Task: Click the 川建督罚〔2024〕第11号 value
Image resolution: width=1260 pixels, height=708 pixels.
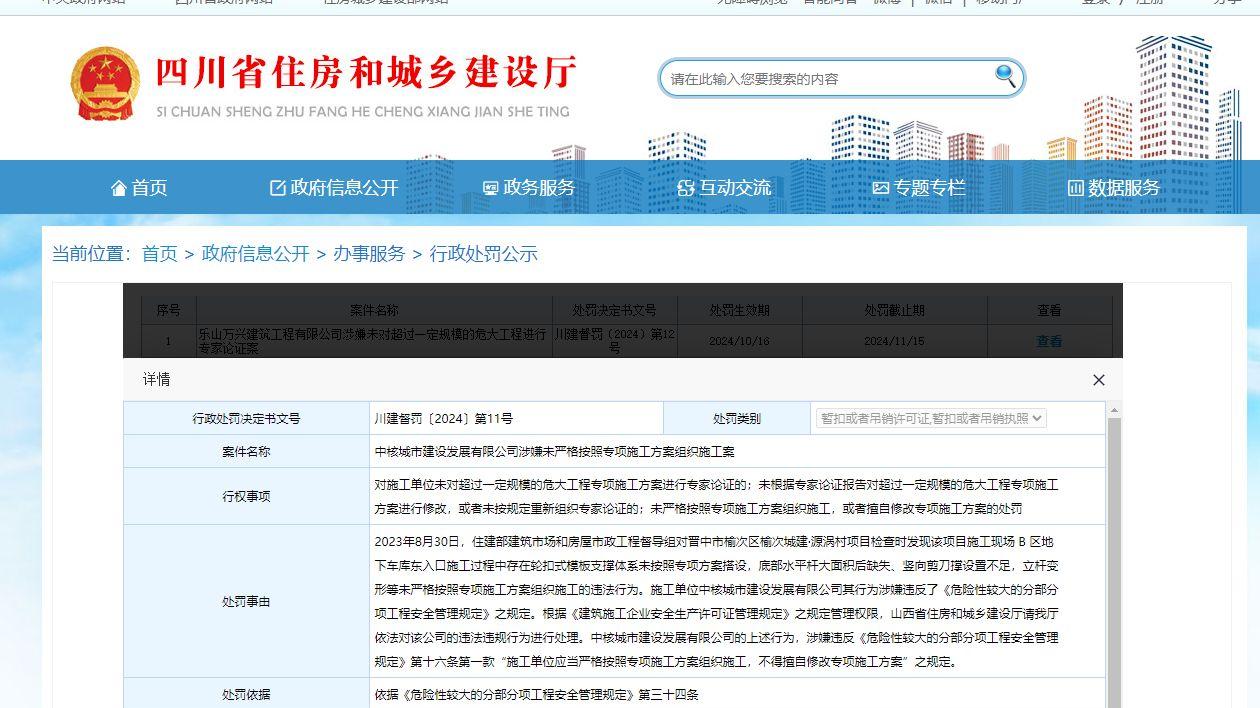Action: click(443, 419)
